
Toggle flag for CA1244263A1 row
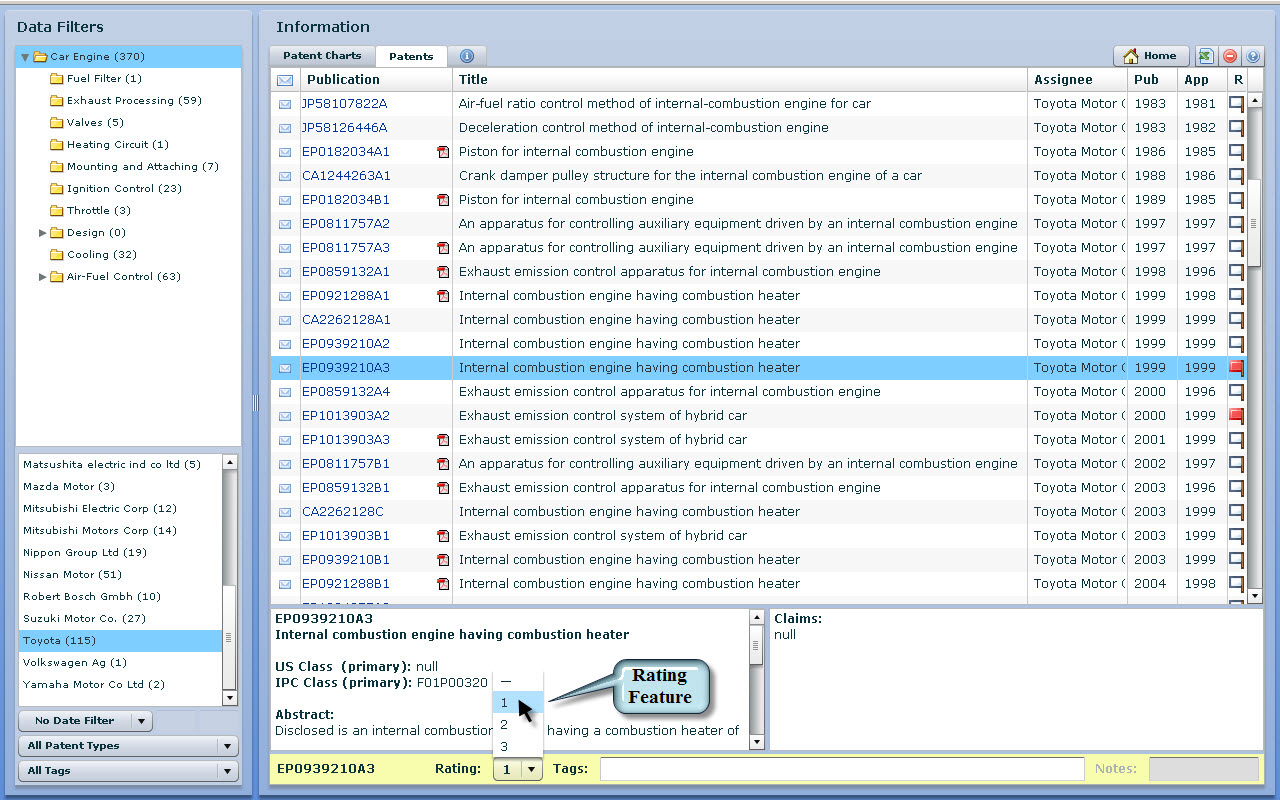[x=1237, y=176]
